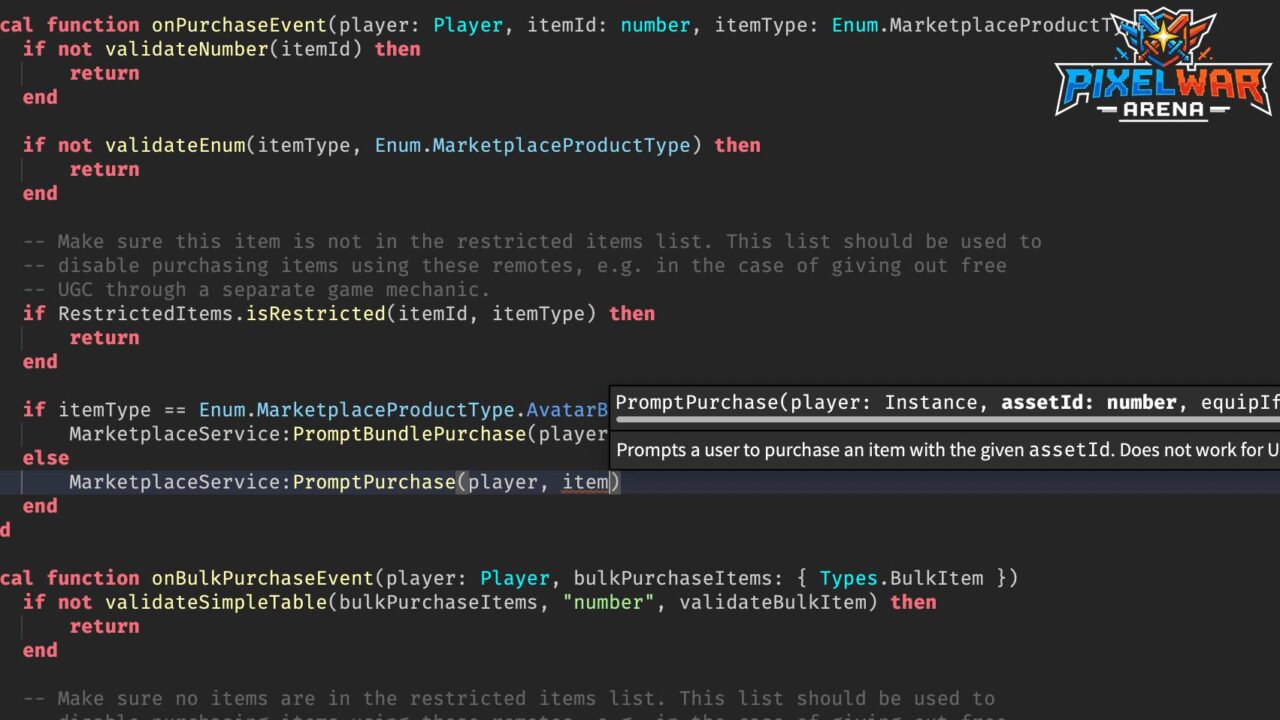Click comment 'Make sure this item is not'
Screen dimensions: 1280x720
(x=210, y=241)
